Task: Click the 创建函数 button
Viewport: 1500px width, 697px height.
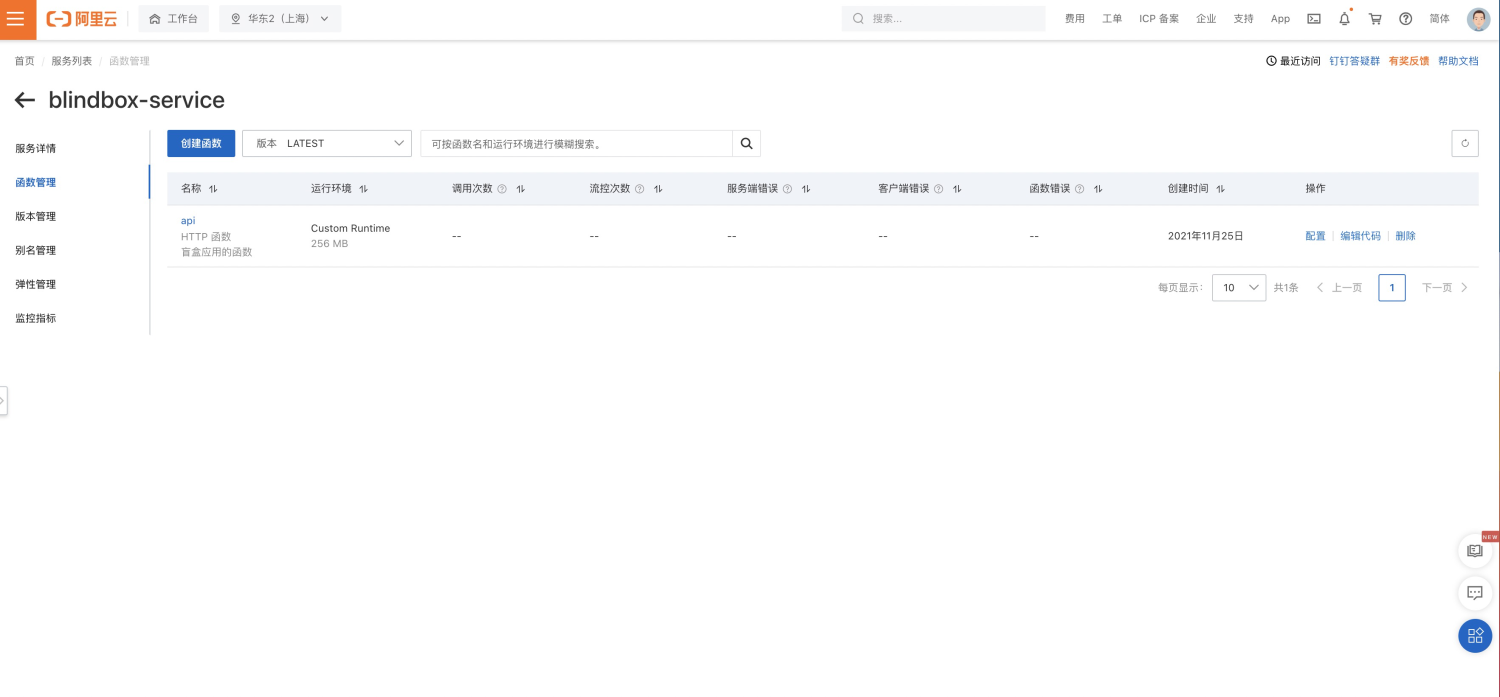Action: 201,143
